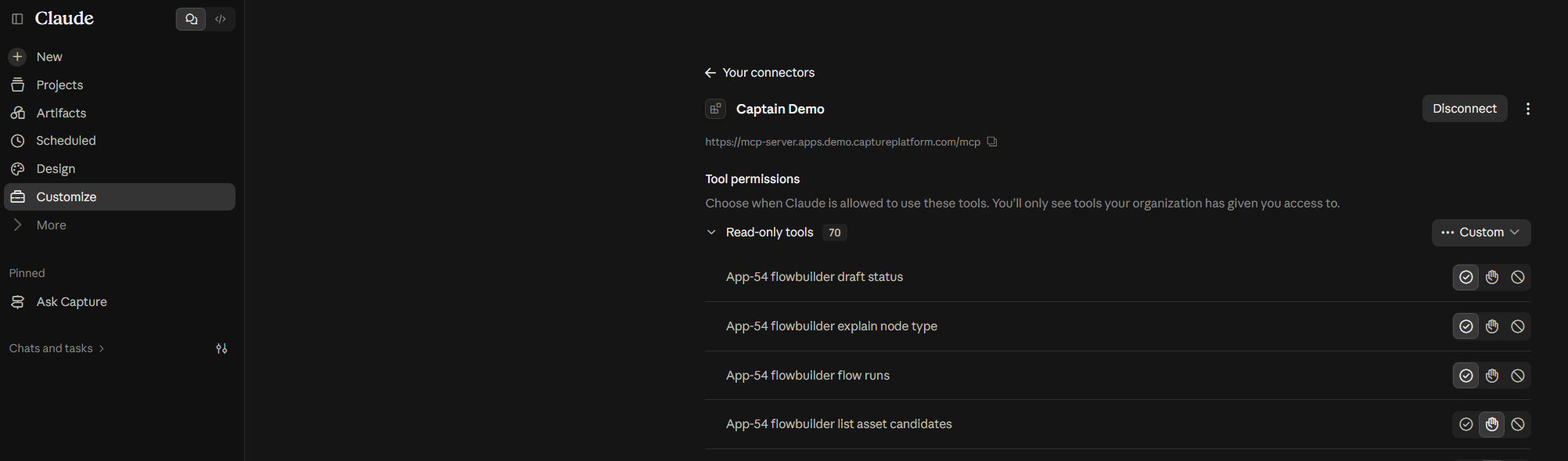Open the pinned Ask Capture item

coord(120,302)
